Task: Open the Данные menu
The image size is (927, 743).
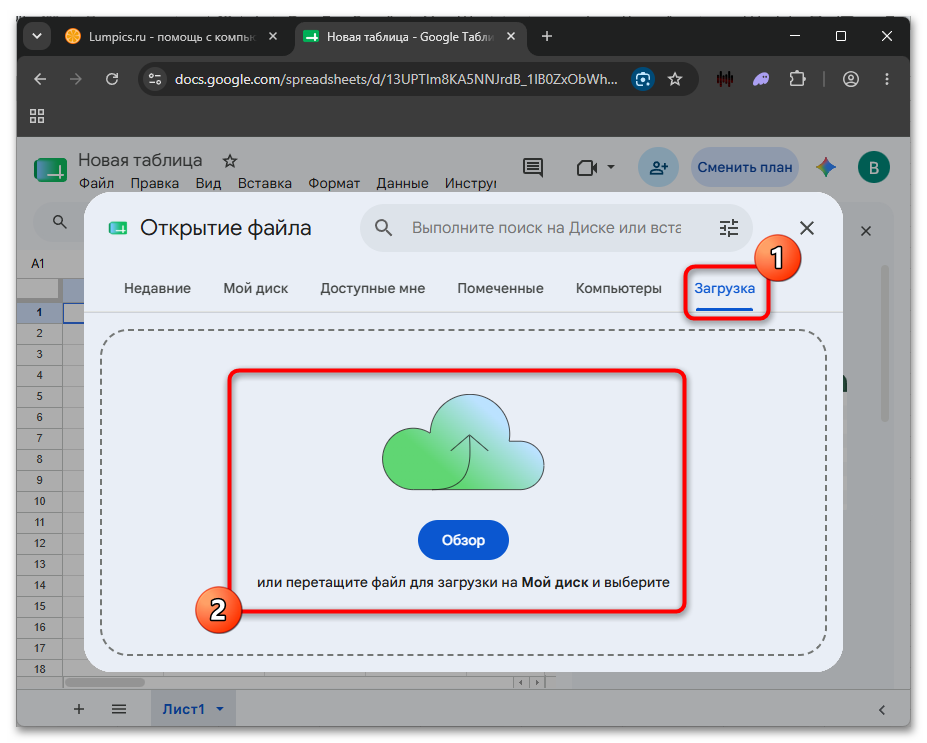Action: [x=402, y=183]
